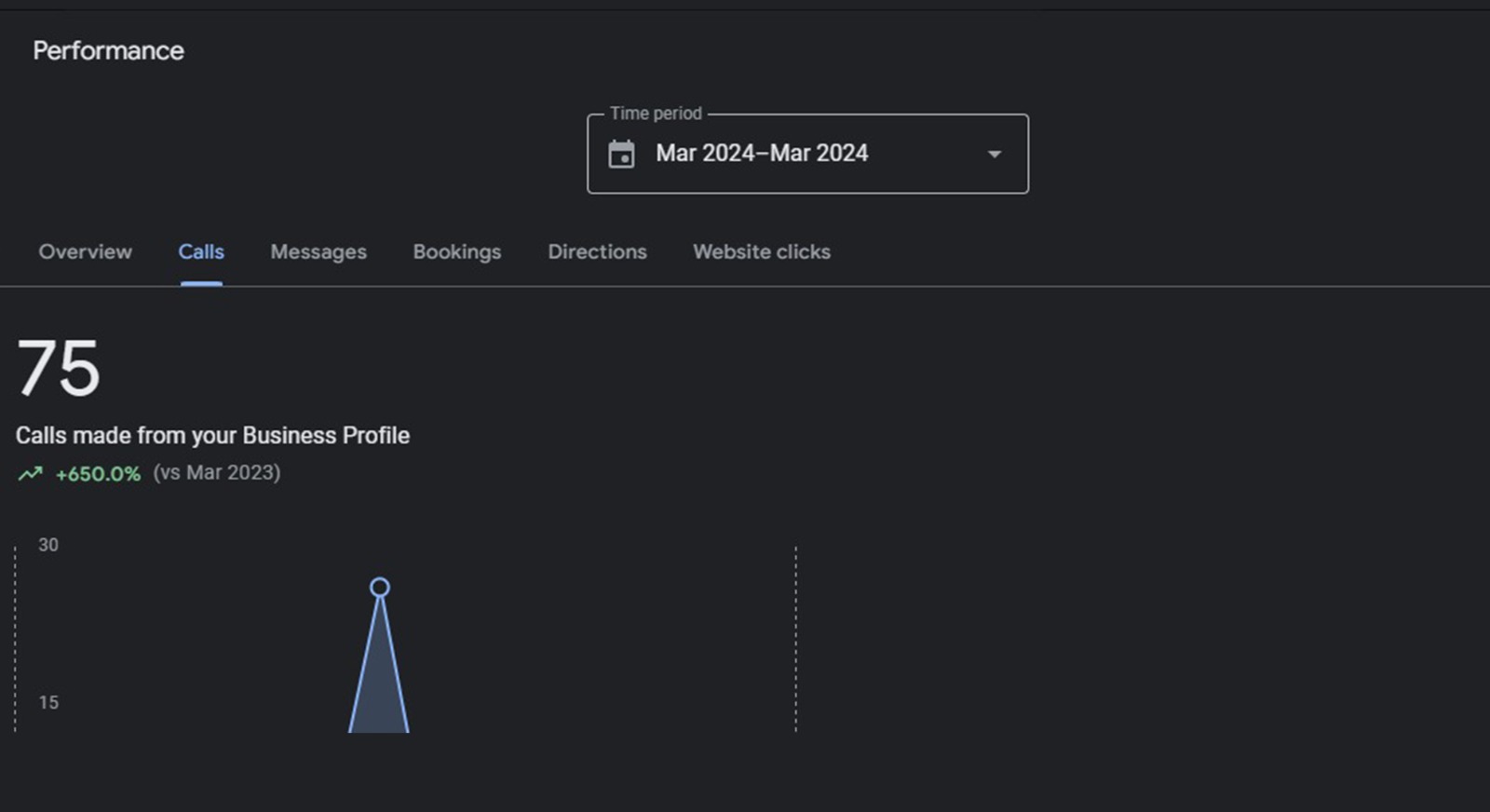Viewport: 1490px width, 812px height.
Task: Click the 30 y-axis label
Action: point(48,545)
